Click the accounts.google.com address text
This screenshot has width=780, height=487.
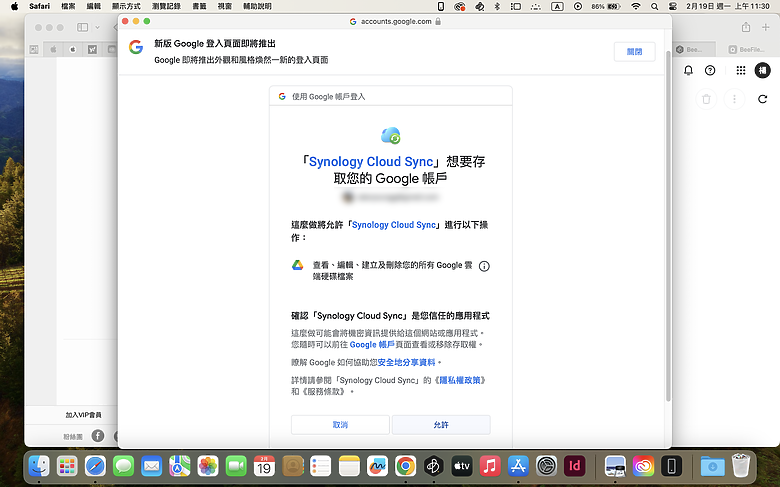[396, 21]
